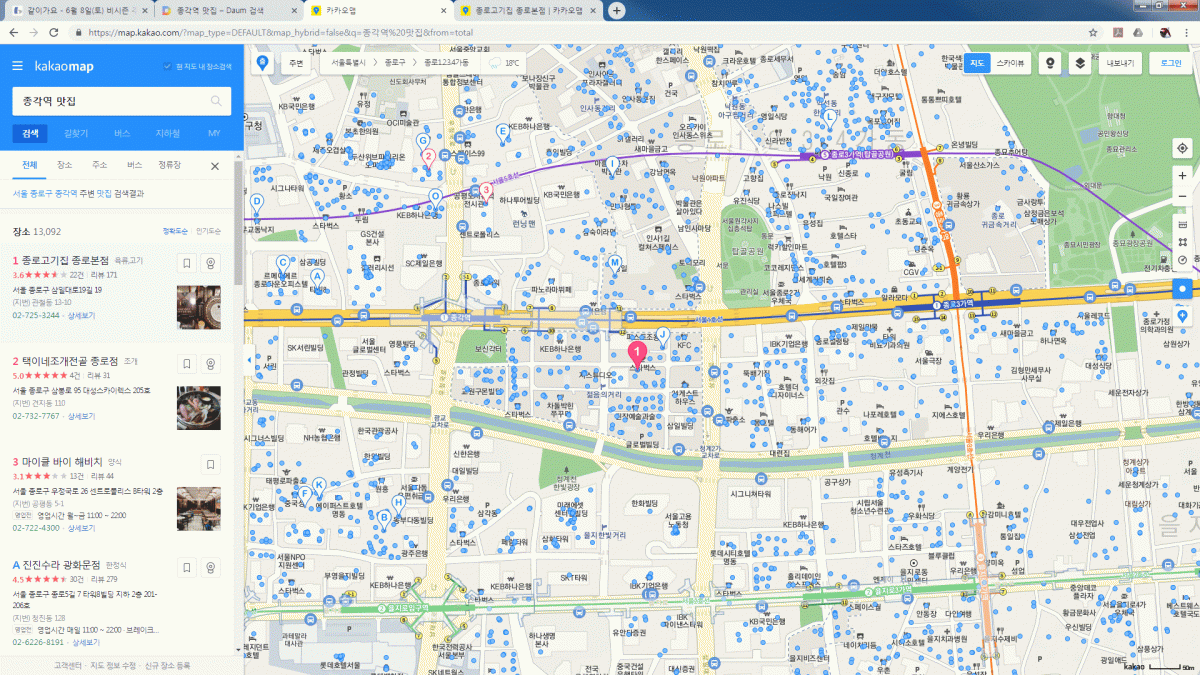Select the 길찾기 directions tab
Screen dimensions: 1200x675
(x=76, y=133)
